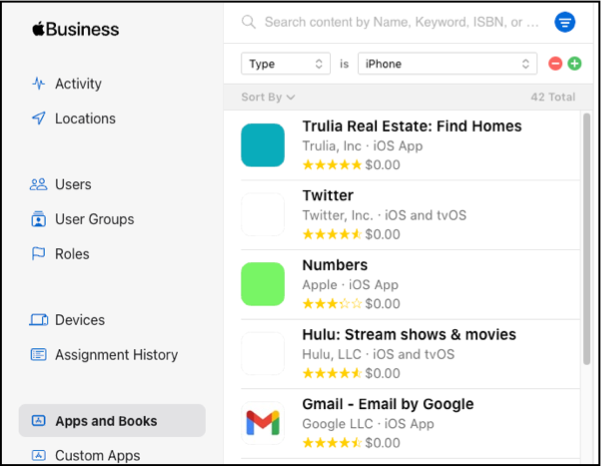Click the Users icon in sidebar

coord(39,184)
